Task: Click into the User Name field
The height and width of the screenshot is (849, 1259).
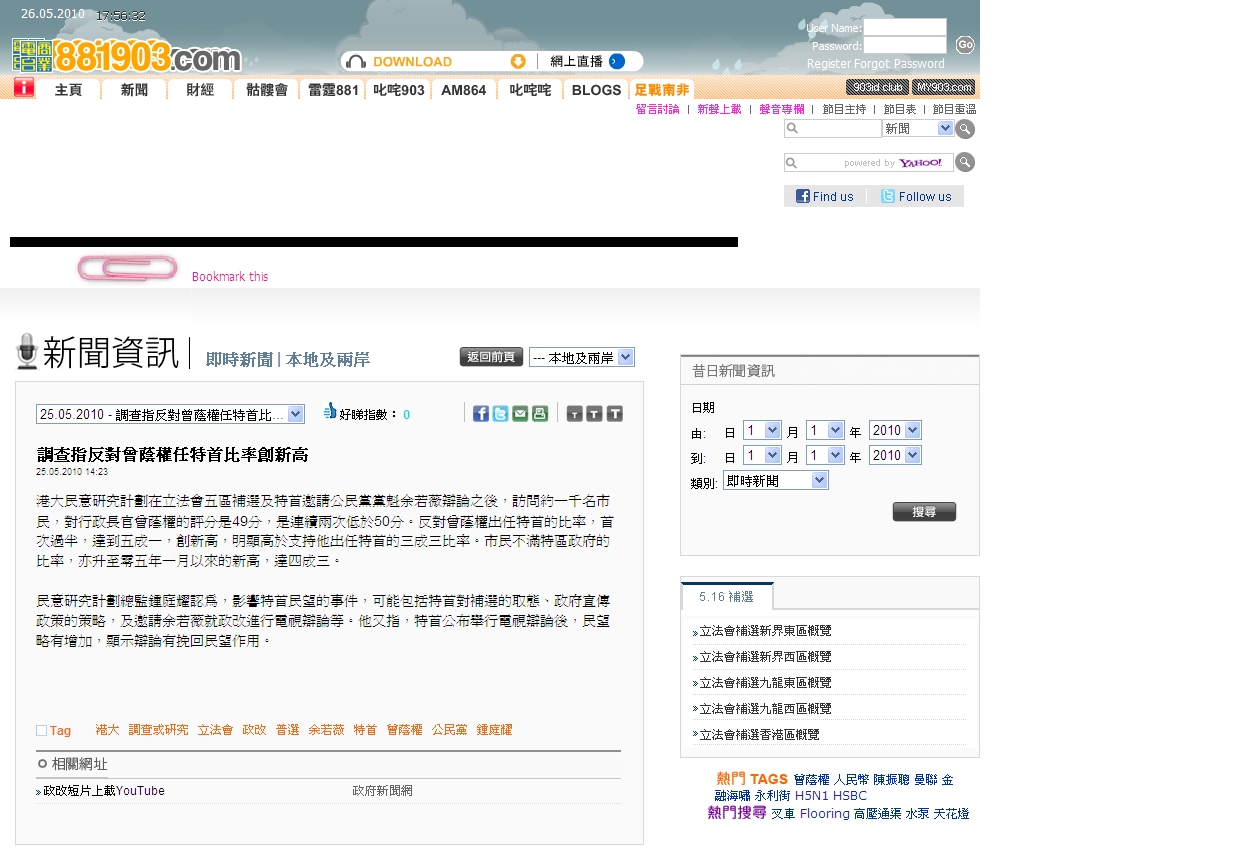Action: [904, 27]
